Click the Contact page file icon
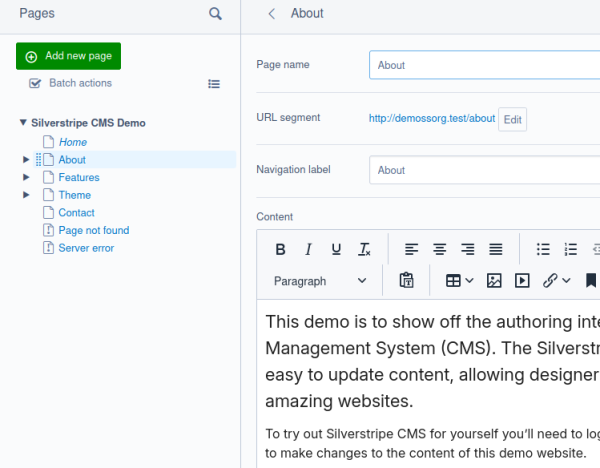This screenshot has height=468, width=600. 48,212
